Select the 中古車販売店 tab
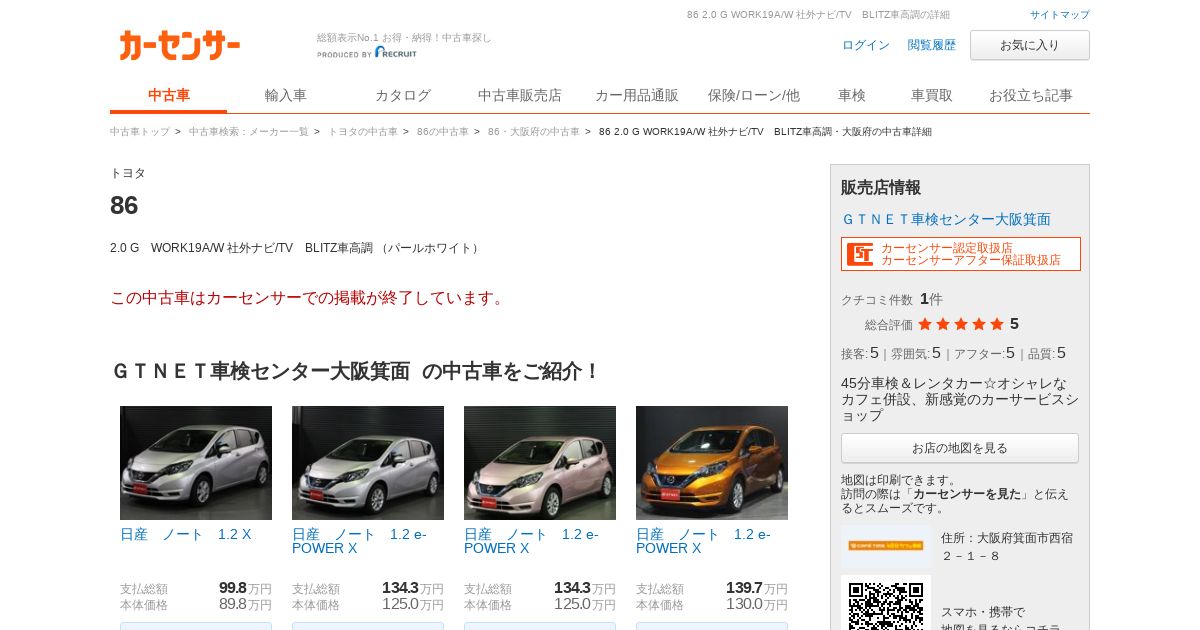Image resolution: width=1200 pixels, height=630 pixels. 520,96
